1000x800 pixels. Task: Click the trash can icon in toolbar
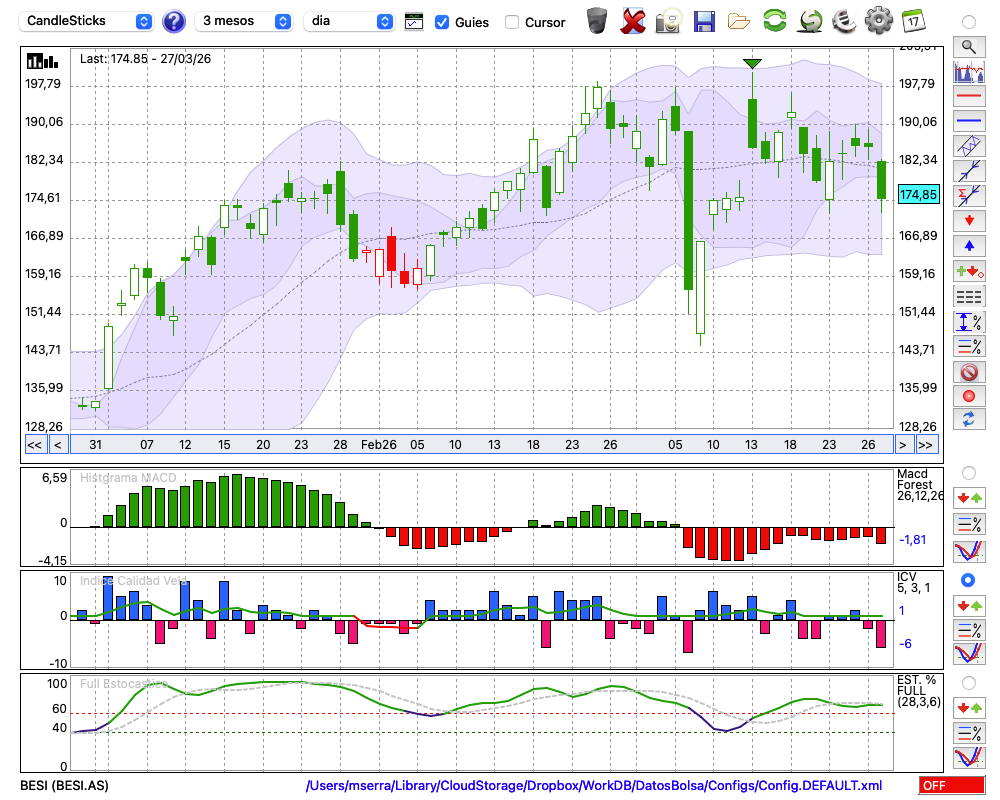coord(597,21)
